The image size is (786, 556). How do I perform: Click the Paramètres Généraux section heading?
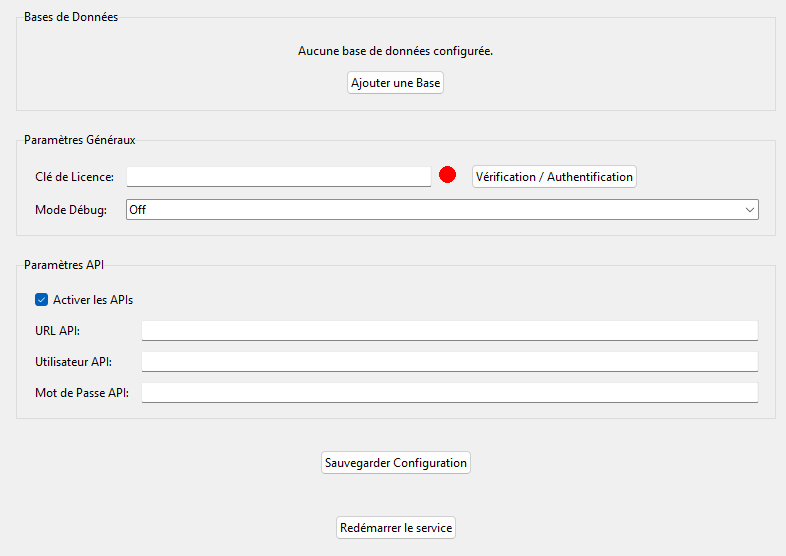80,140
